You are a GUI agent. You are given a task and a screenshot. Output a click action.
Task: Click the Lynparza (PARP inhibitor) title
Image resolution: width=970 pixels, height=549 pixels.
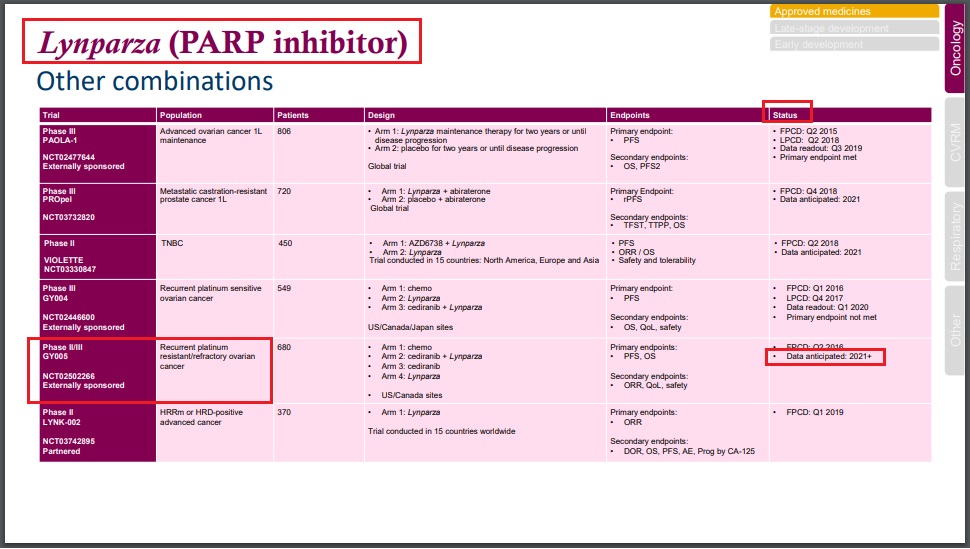[222, 42]
